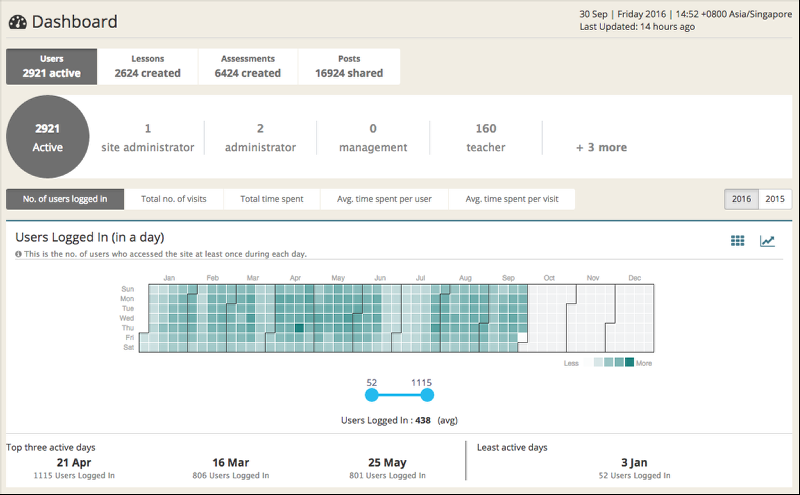Open the Posts 16924 shared tab
Image resolution: width=800 pixels, height=495 pixels.
349,66
